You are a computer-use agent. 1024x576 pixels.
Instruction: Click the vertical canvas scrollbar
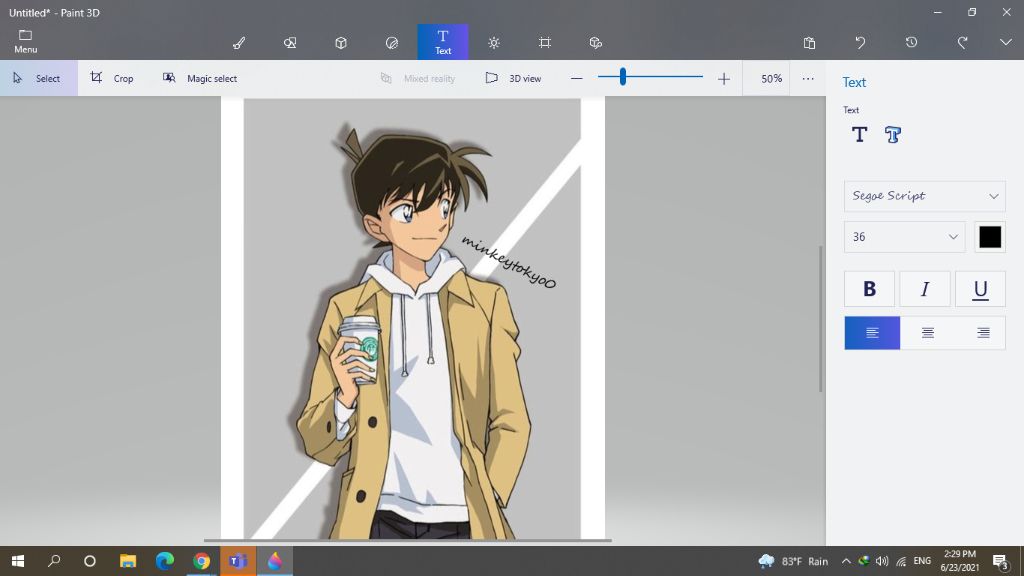tap(821, 319)
